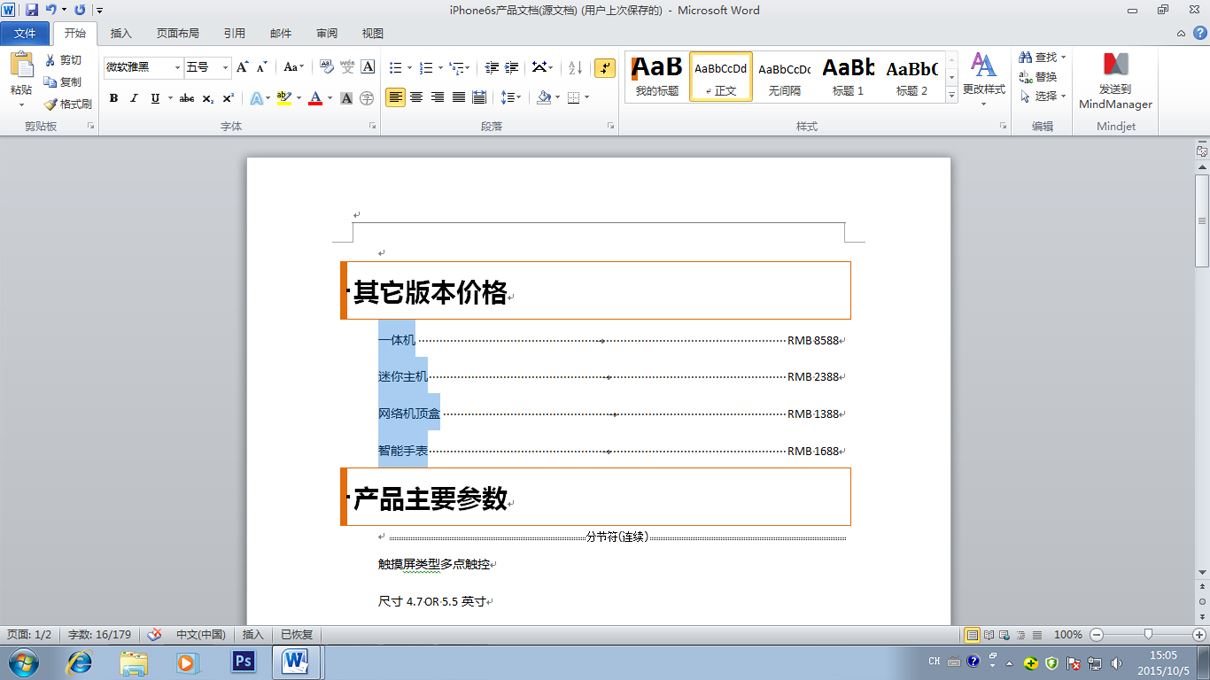Select center alignment
1210x680 pixels.
[x=416, y=98]
